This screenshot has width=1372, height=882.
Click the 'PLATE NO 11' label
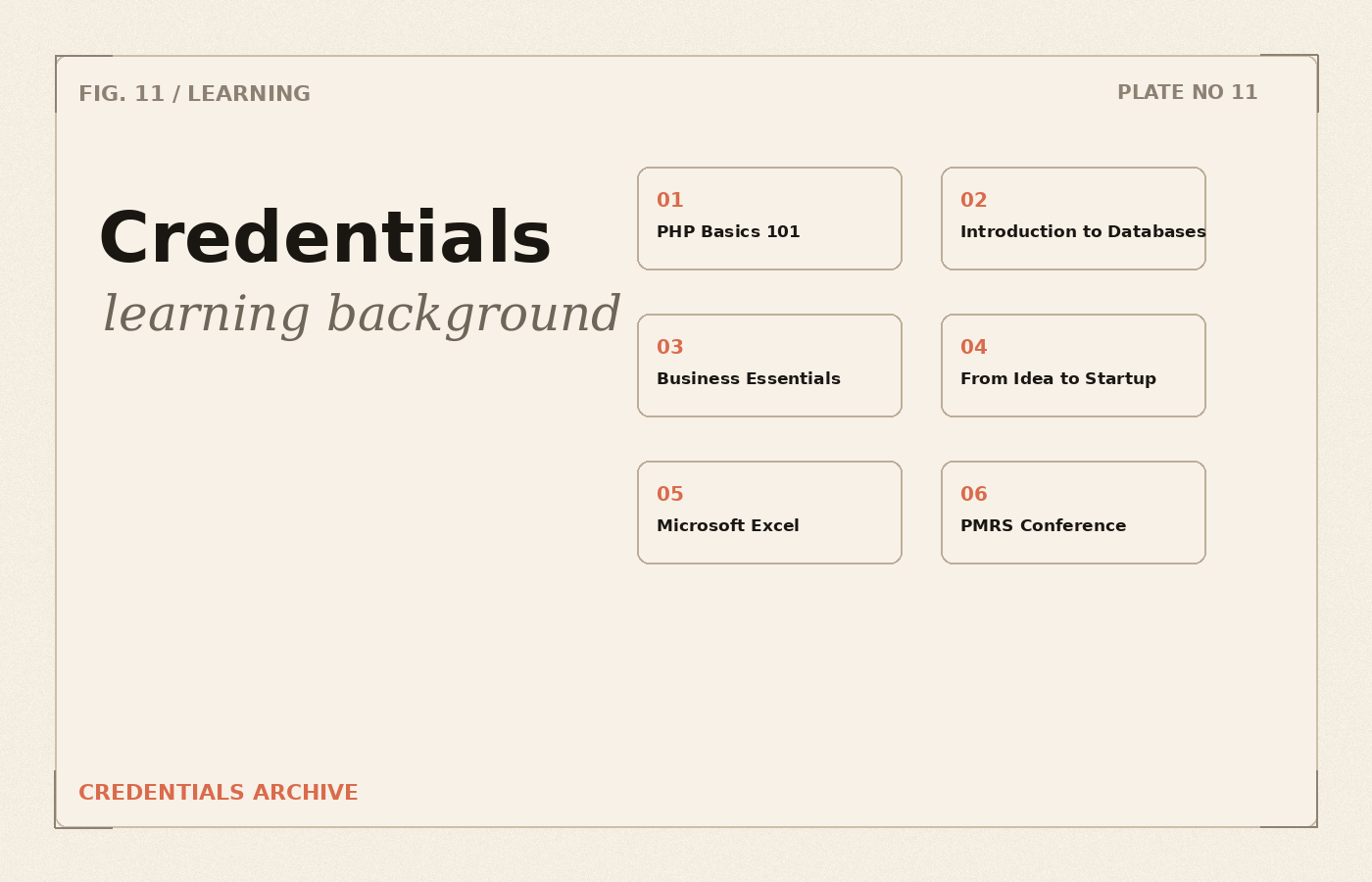pos(1187,92)
